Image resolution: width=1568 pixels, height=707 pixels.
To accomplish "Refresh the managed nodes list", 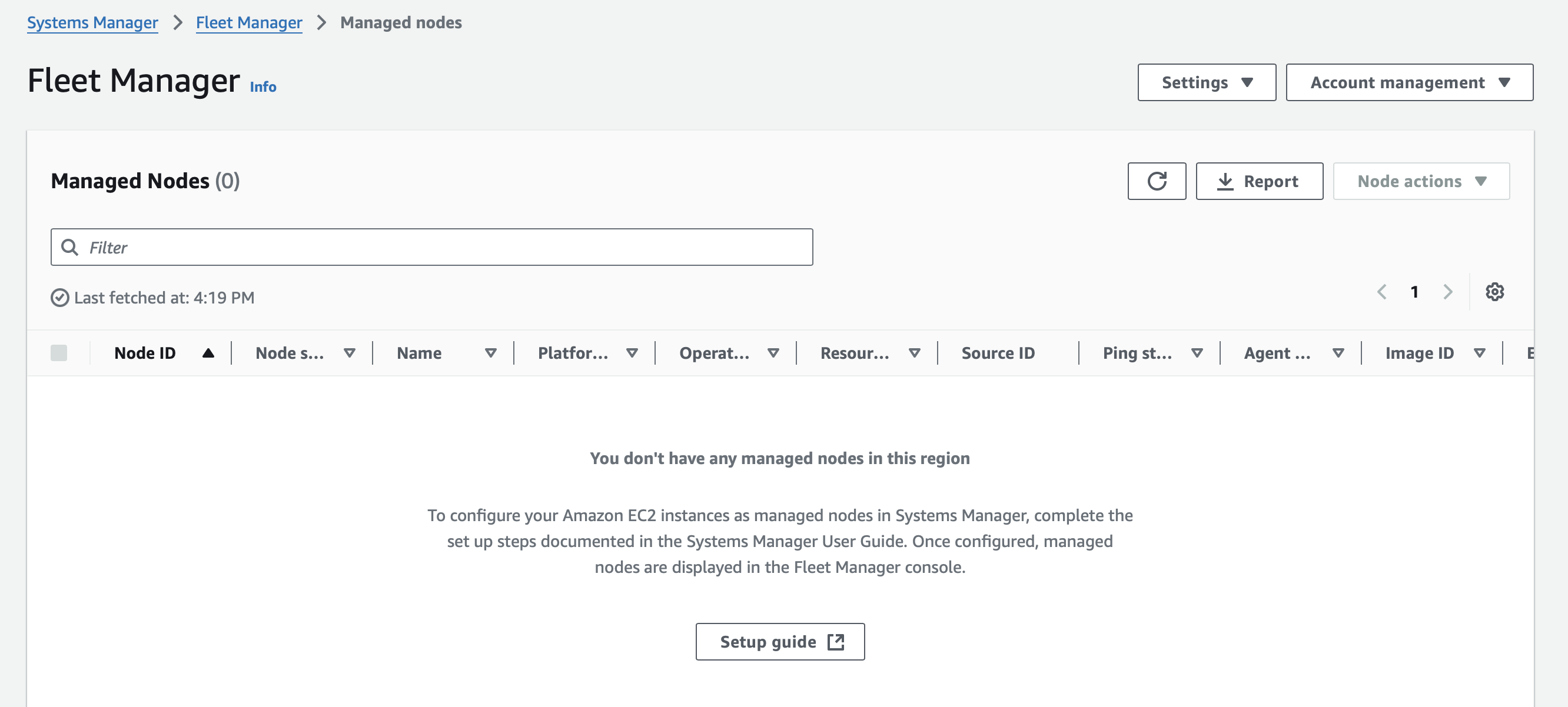I will (x=1157, y=181).
